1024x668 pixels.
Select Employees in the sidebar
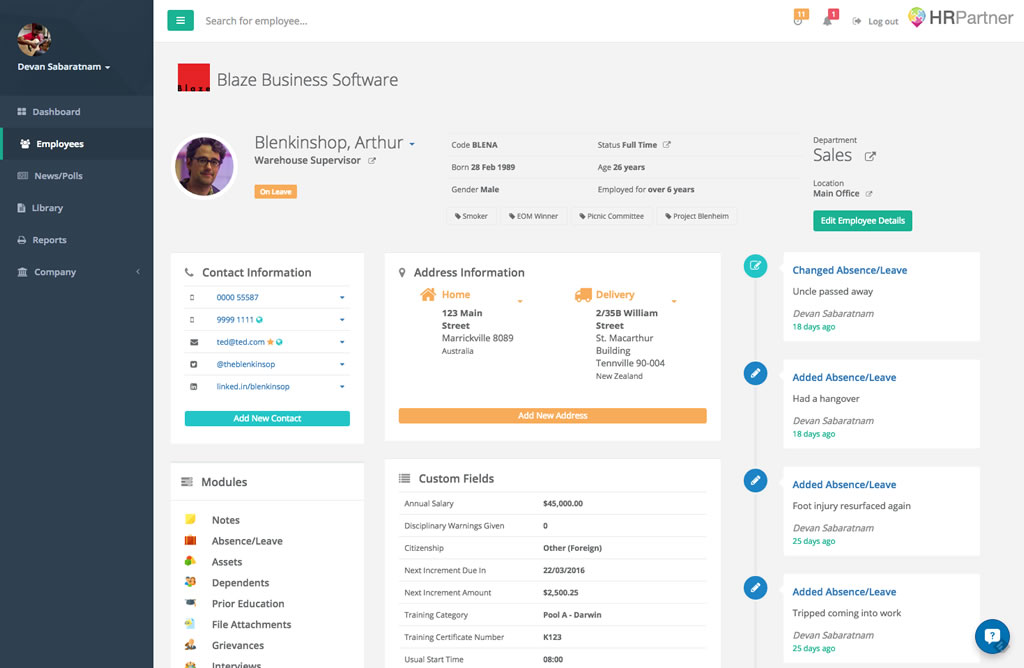(76, 144)
